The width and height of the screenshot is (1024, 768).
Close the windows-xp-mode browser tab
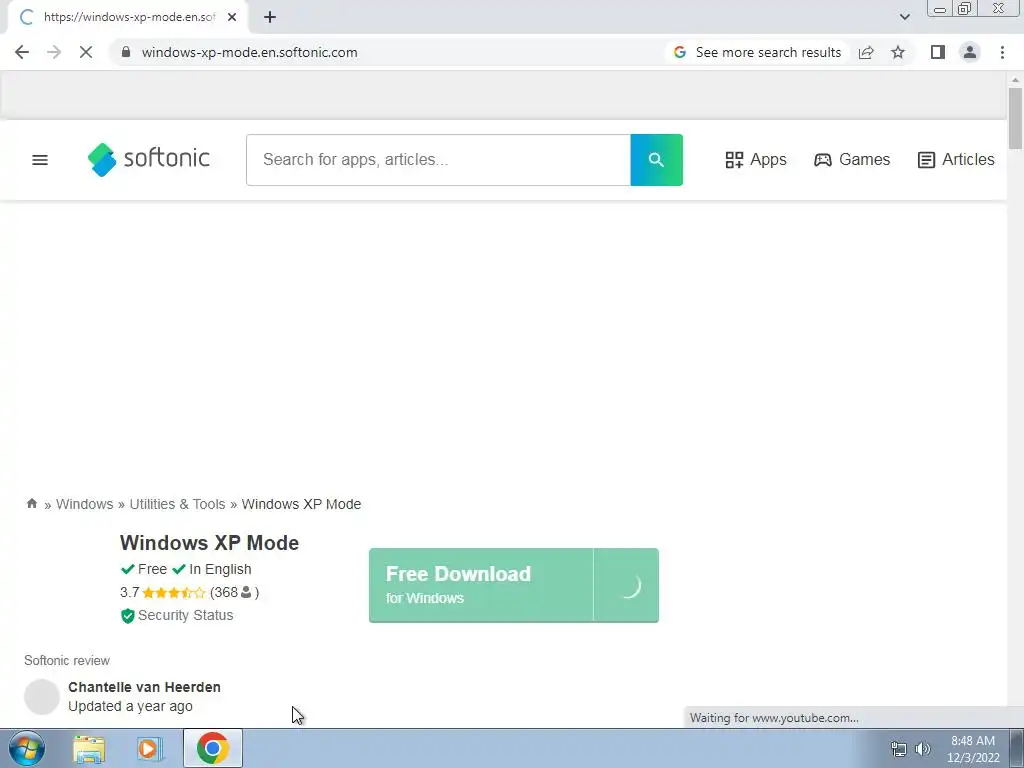click(x=232, y=17)
